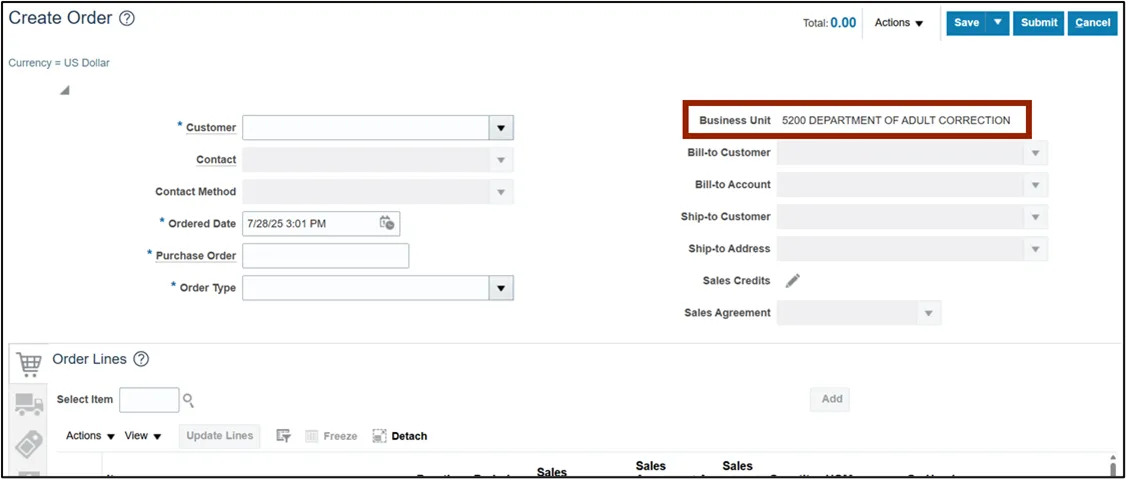Select the shopping cart Order Lines tab

point(29,364)
